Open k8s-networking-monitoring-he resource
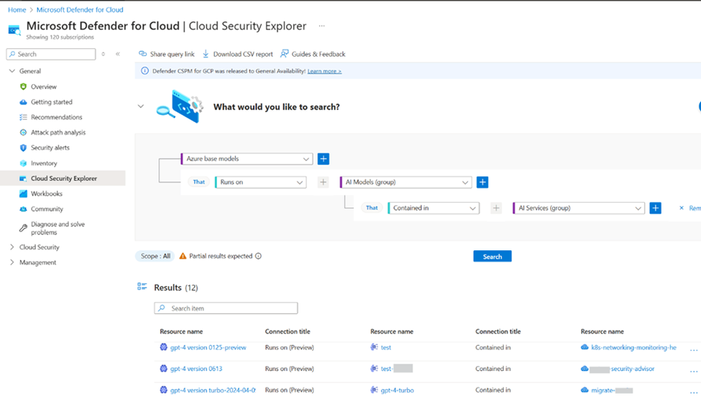Image resolution: width=701 pixels, height=401 pixels. pyautogui.click(x=633, y=347)
